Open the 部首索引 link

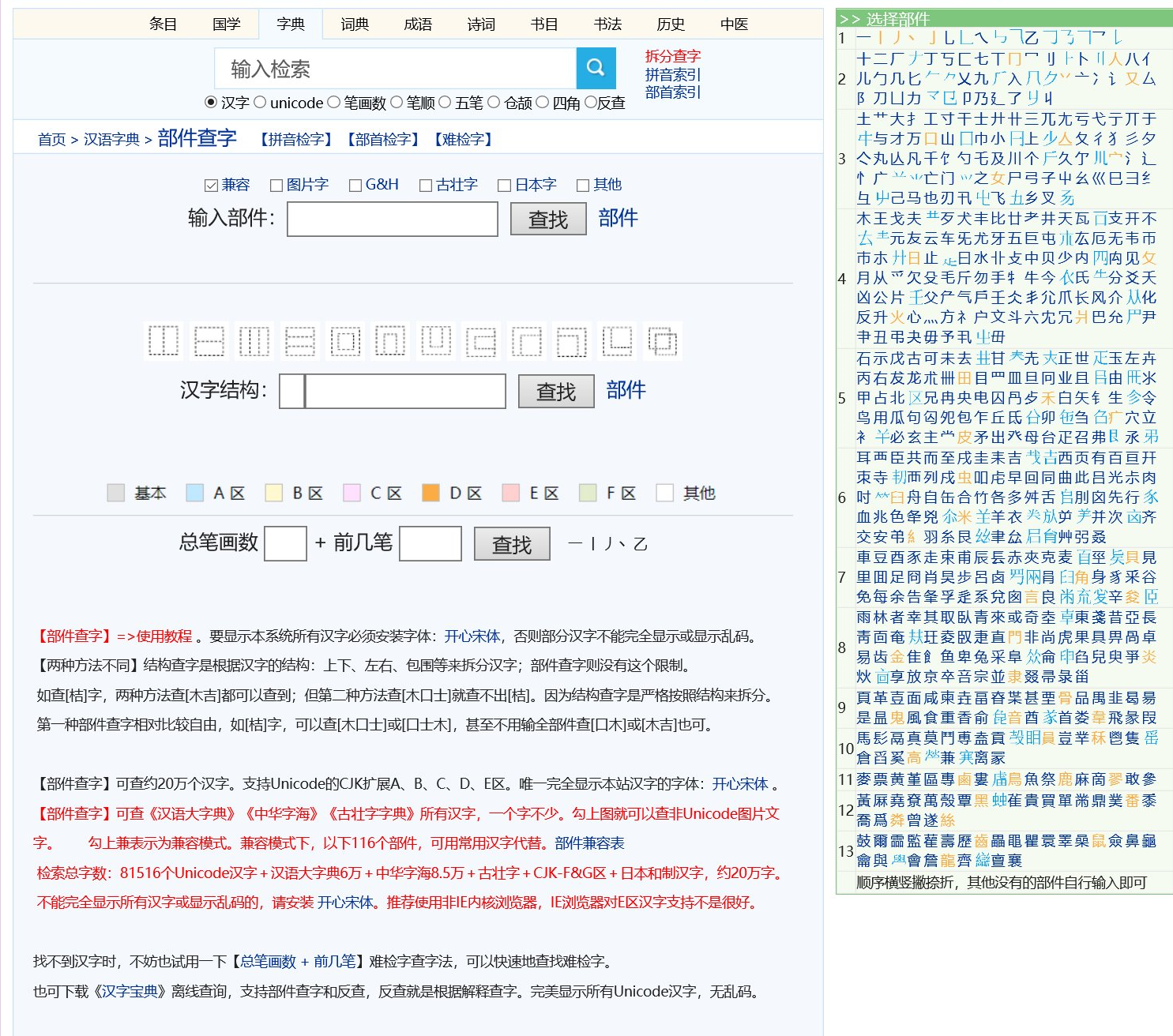pos(673,92)
